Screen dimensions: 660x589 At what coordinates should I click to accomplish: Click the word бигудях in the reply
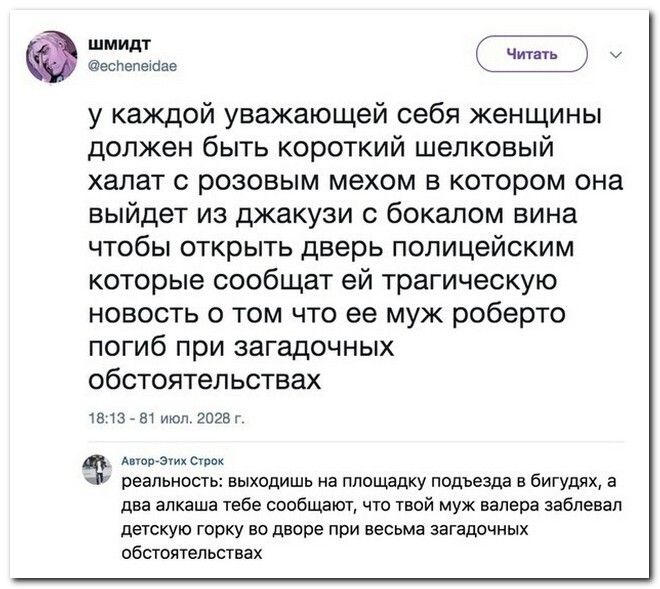tap(563, 484)
